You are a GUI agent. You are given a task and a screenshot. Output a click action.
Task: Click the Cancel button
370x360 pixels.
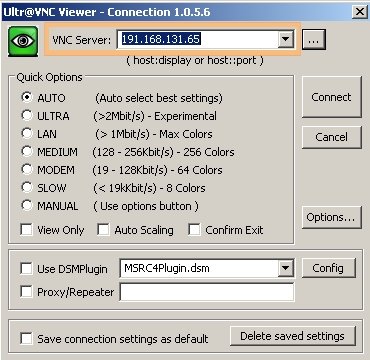point(331,137)
